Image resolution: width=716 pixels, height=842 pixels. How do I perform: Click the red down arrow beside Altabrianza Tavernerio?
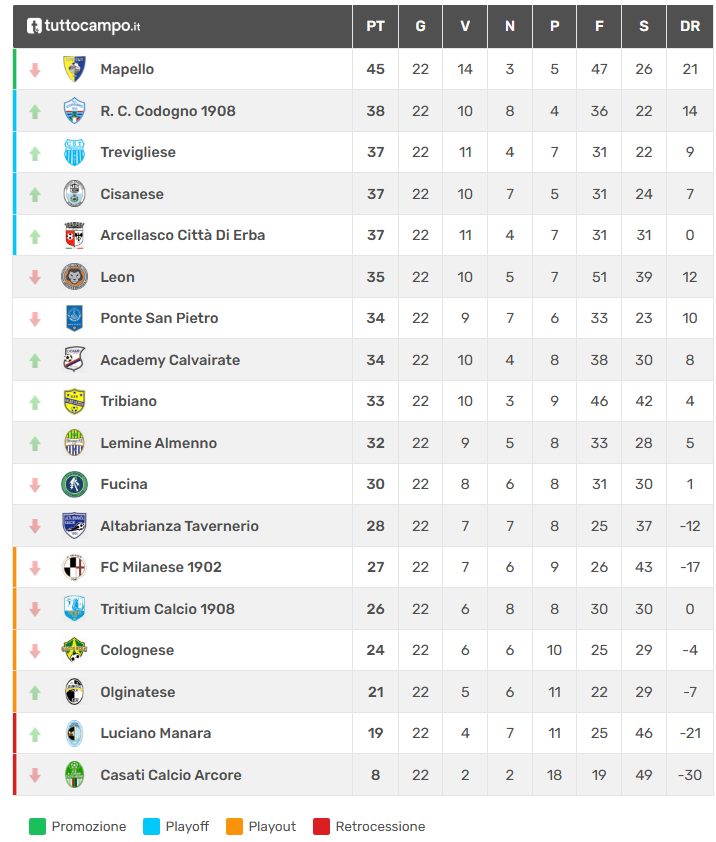point(35,526)
